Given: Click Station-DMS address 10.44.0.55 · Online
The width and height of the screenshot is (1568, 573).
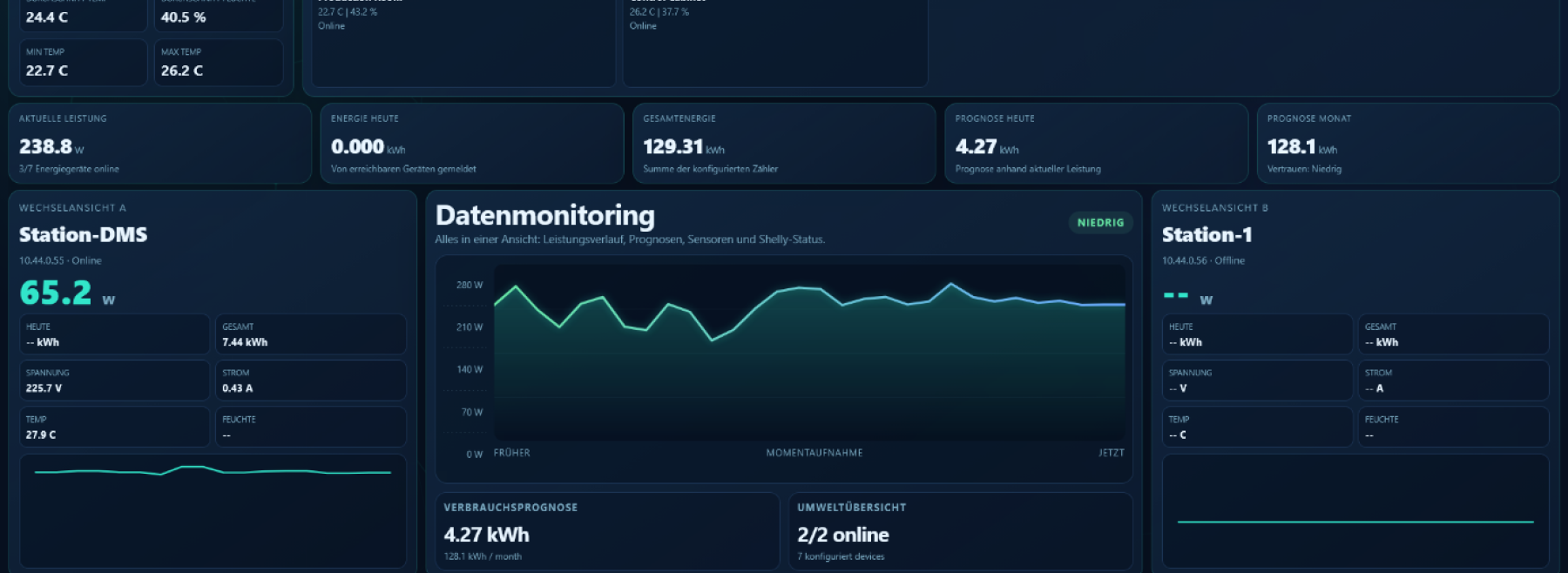Looking at the screenshot, I should tap(60, 260).
